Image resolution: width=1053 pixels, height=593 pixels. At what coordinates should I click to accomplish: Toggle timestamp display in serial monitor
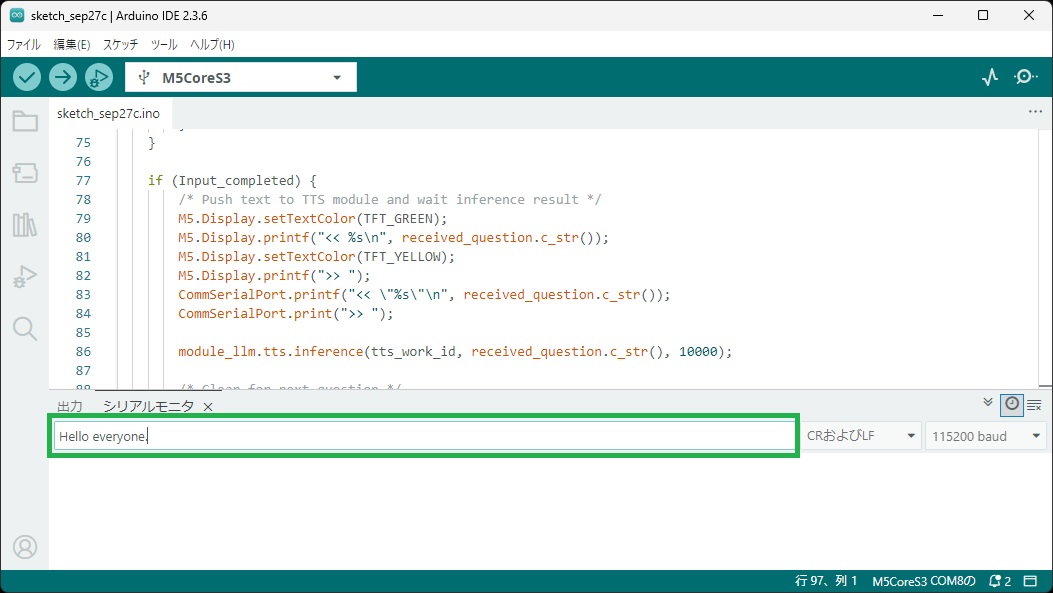click(x=1012, y=404)
